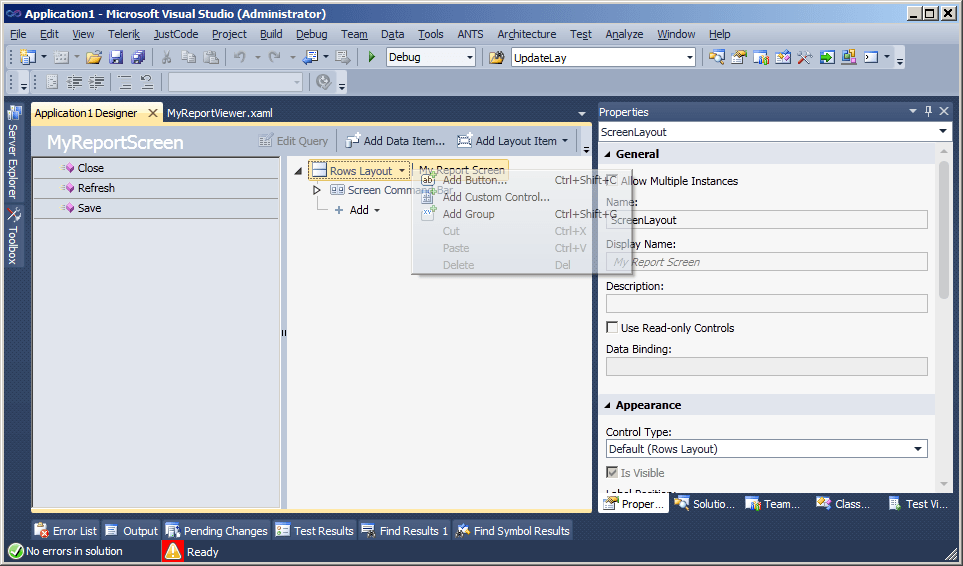
Task: Click the Paste clipboard icon
Action: [x=211, y=58]
